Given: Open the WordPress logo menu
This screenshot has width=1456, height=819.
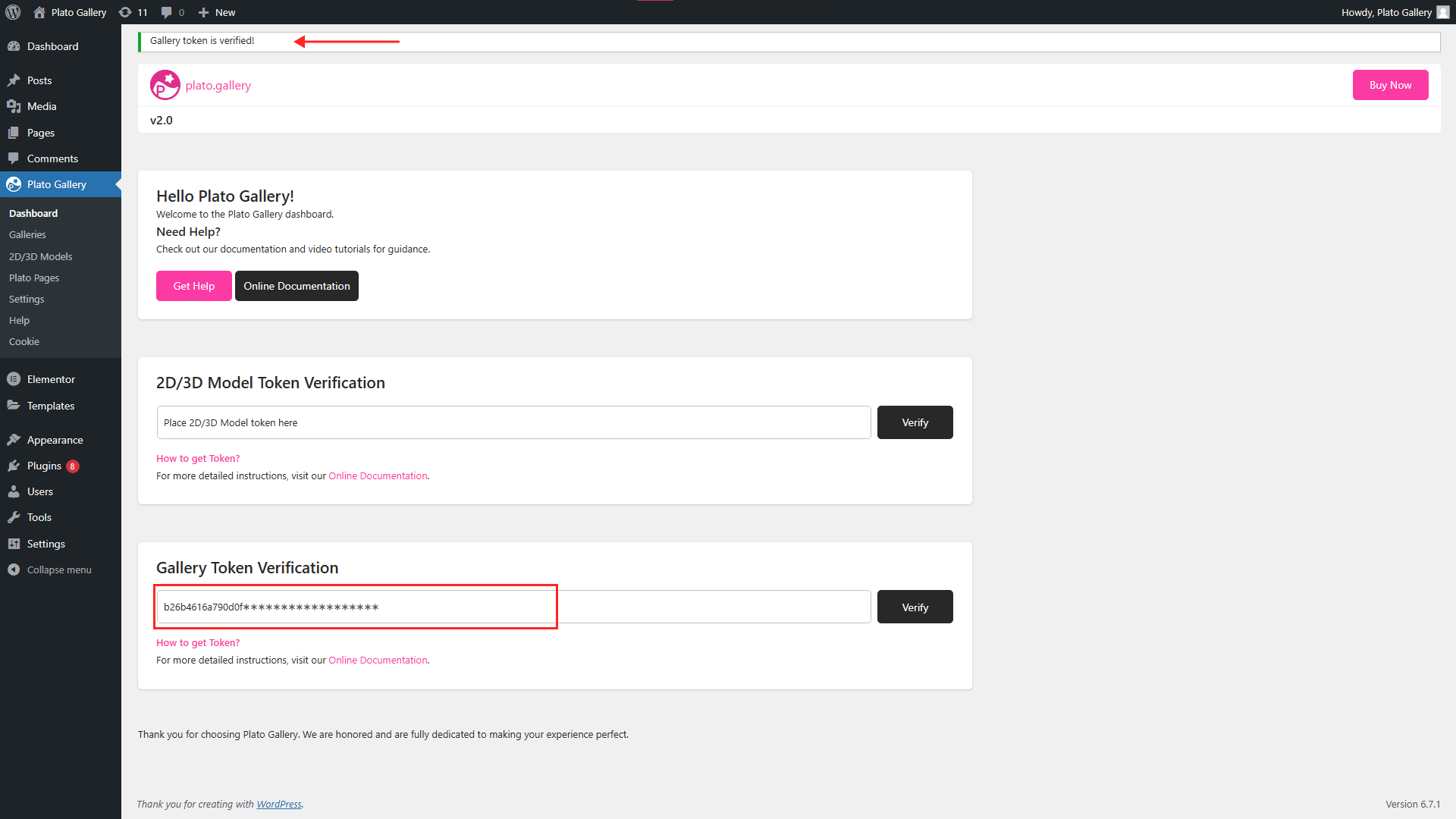Looking at the screenshot, I should tap(13, 12).
